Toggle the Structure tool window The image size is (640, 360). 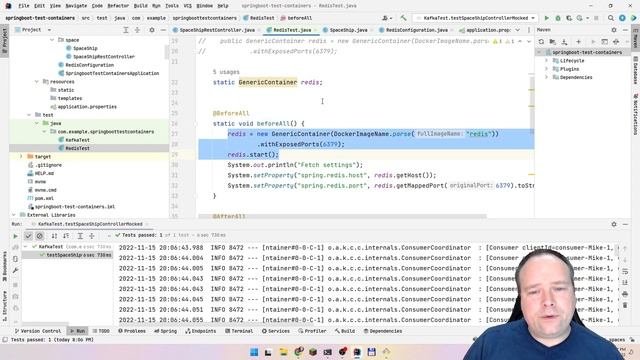(4, 305)
